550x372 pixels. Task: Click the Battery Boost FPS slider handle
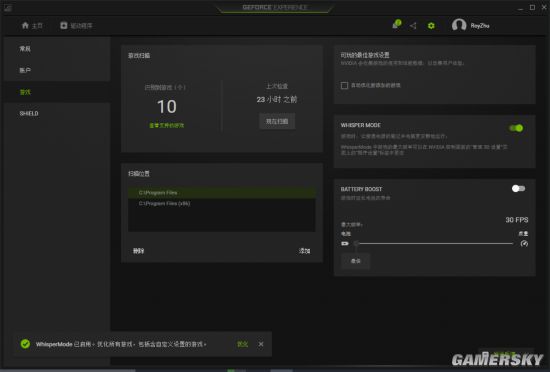pos(356,243)
